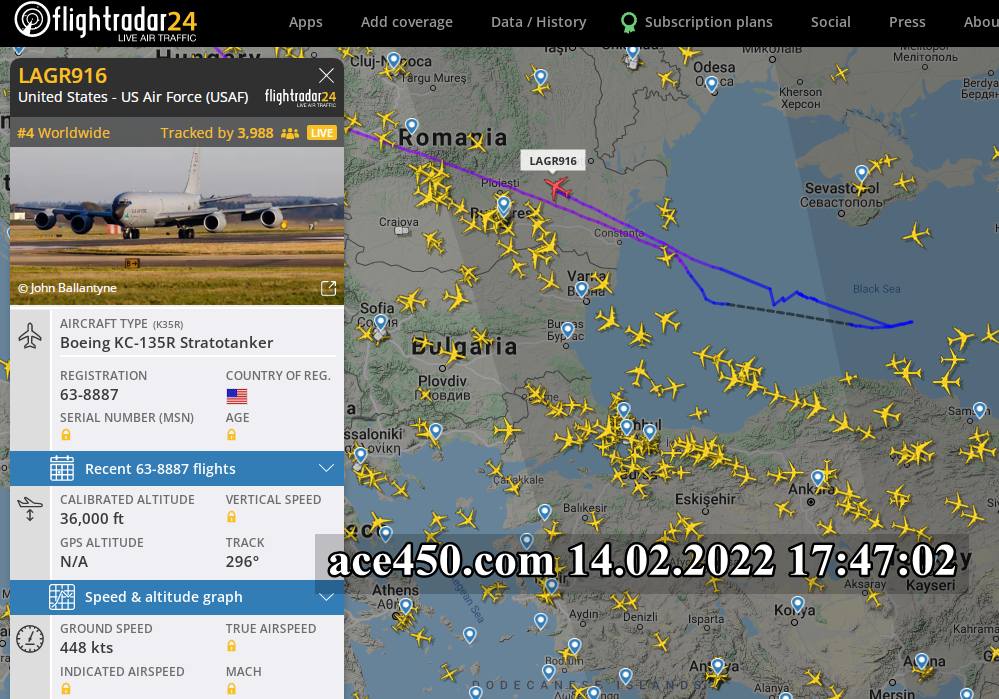Click the KC-135R aircraft photo thumbnail

pyautogui.click(x=177, y=226)
